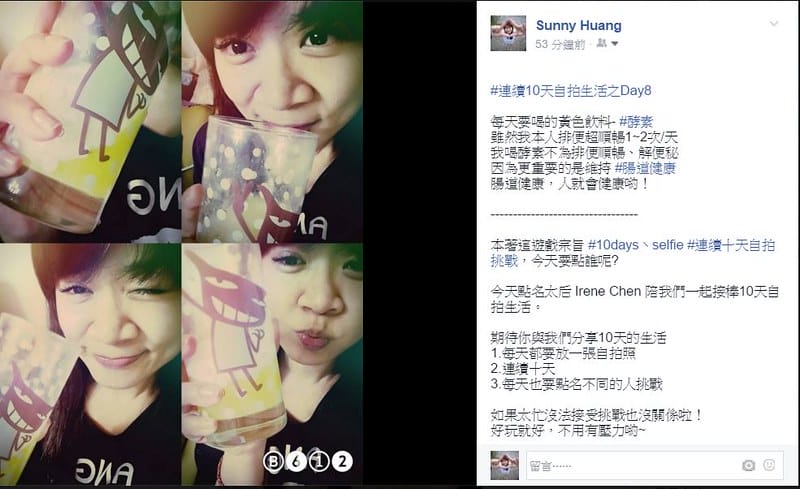
Task: Attach a photo with the camera icon
Action: point(748,465)
